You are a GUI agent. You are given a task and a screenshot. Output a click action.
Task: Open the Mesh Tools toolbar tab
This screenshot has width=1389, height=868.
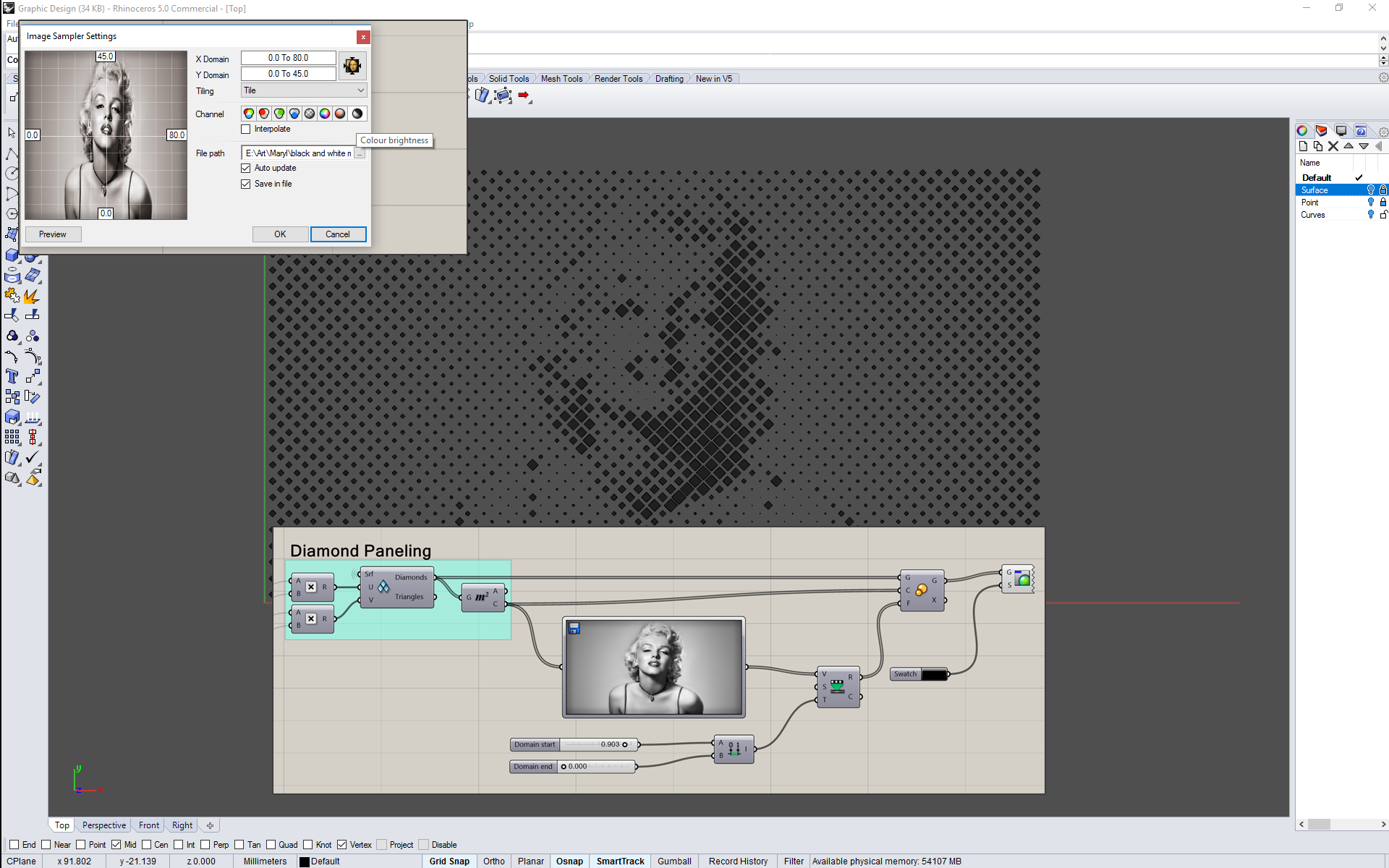coord(561,79)
